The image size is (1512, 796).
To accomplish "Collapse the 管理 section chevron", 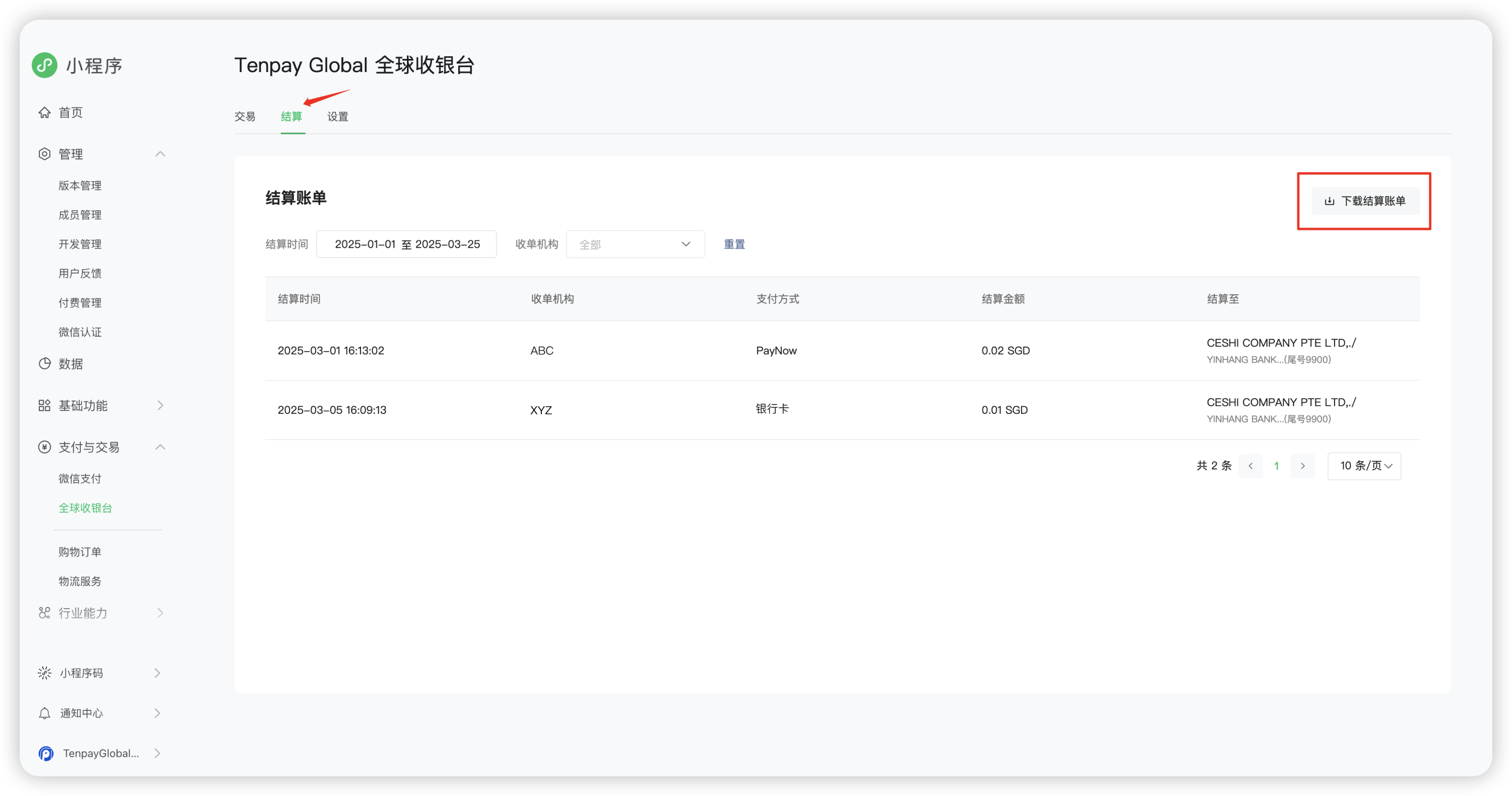I will tap(160, 155).
